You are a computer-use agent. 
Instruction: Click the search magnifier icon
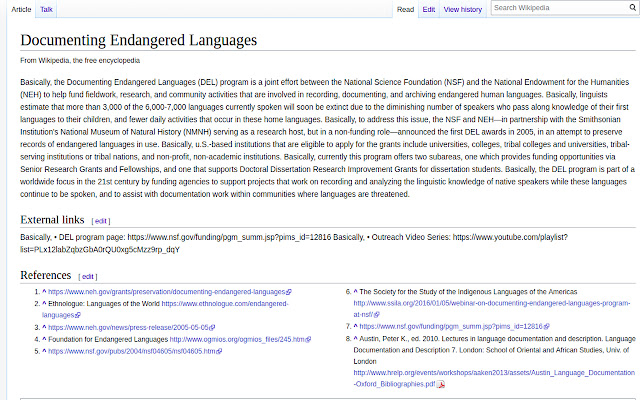pos(632,8)
